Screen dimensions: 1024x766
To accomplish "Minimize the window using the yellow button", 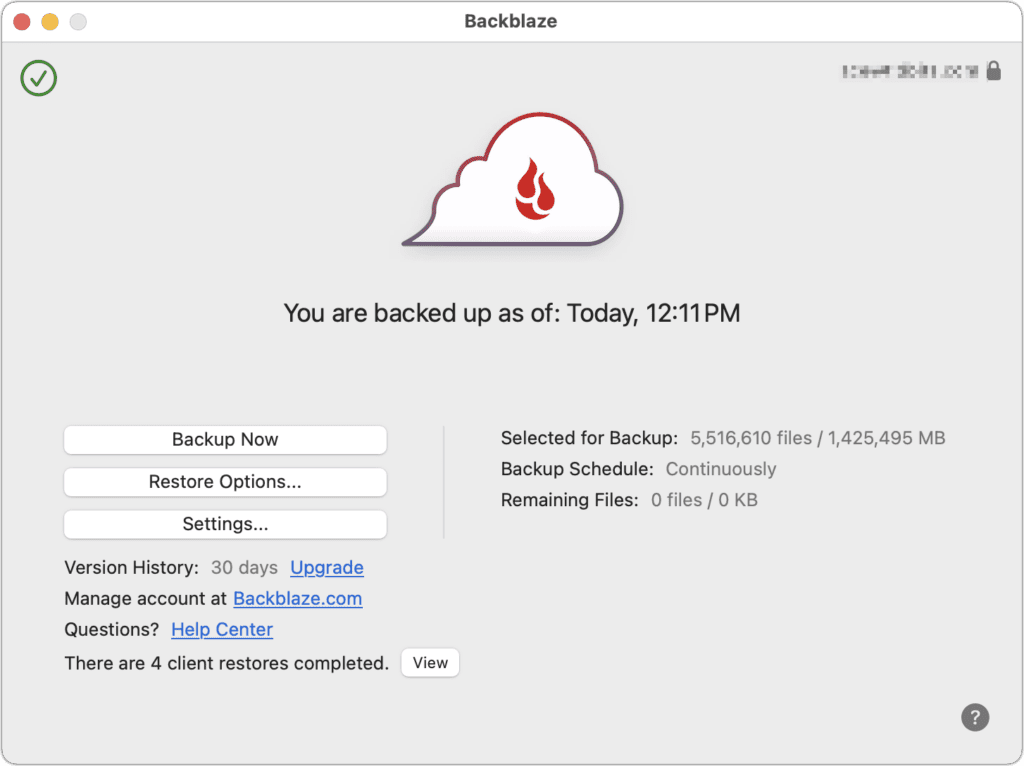I will click(x=49, y=21).
